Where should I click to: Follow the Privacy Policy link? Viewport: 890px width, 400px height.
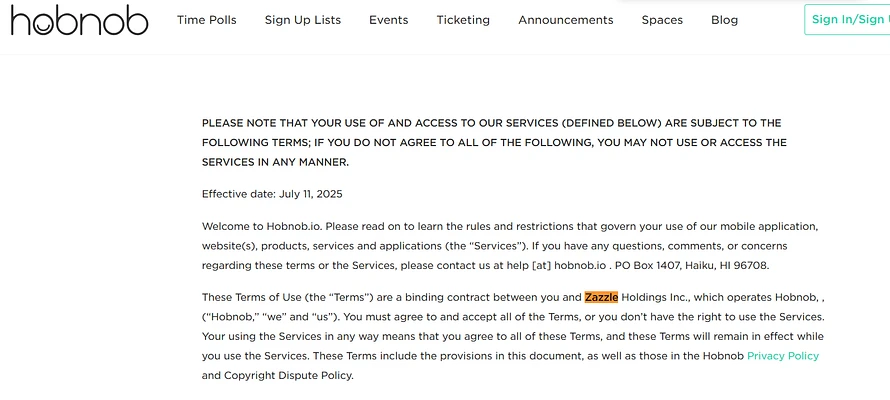coord(782,356)
